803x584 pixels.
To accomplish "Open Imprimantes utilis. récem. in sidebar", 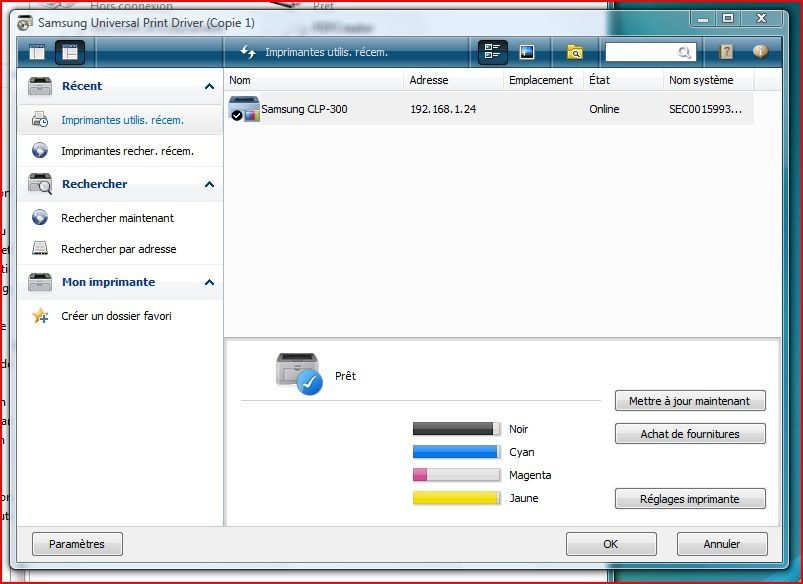I will 120,120.
